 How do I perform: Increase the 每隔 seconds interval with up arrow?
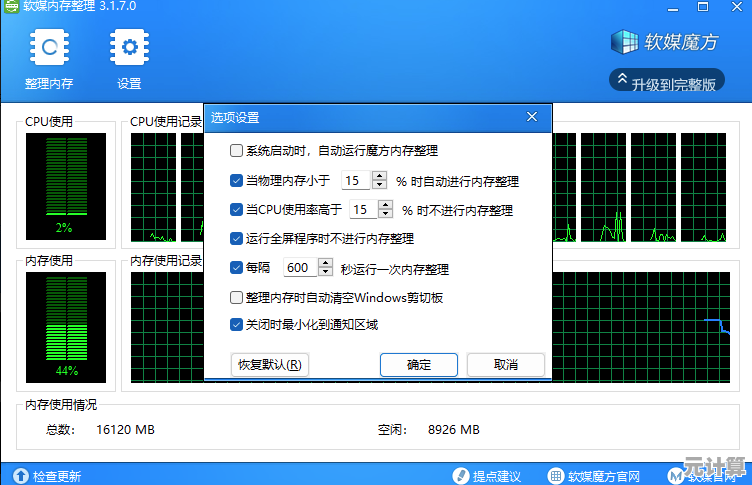[x=325, y=263]
